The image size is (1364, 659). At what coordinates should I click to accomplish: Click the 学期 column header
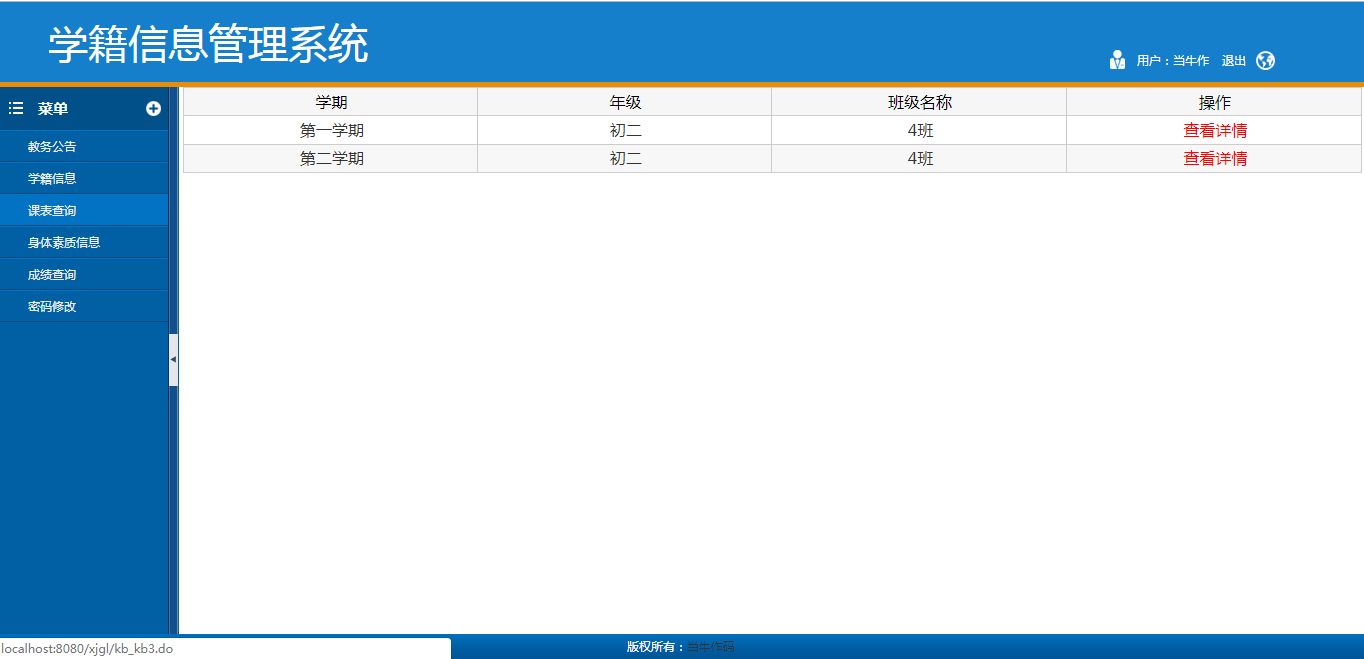[x=331, y=102]
